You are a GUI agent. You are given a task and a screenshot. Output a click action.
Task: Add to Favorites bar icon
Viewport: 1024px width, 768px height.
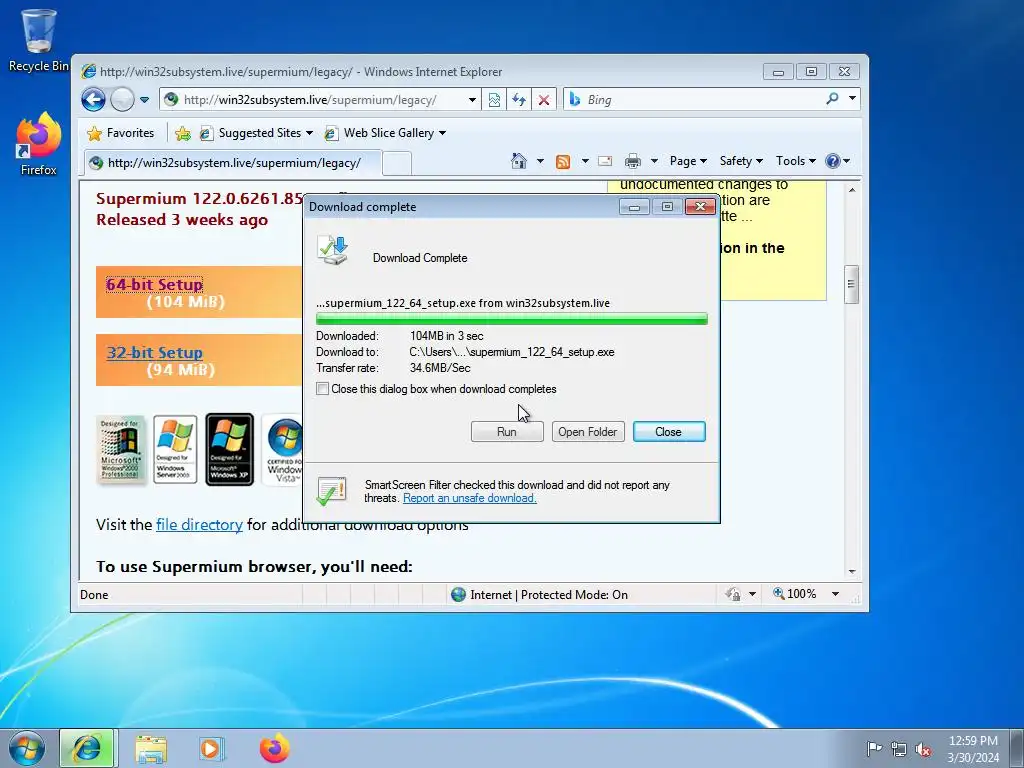[x=183, y=133]
